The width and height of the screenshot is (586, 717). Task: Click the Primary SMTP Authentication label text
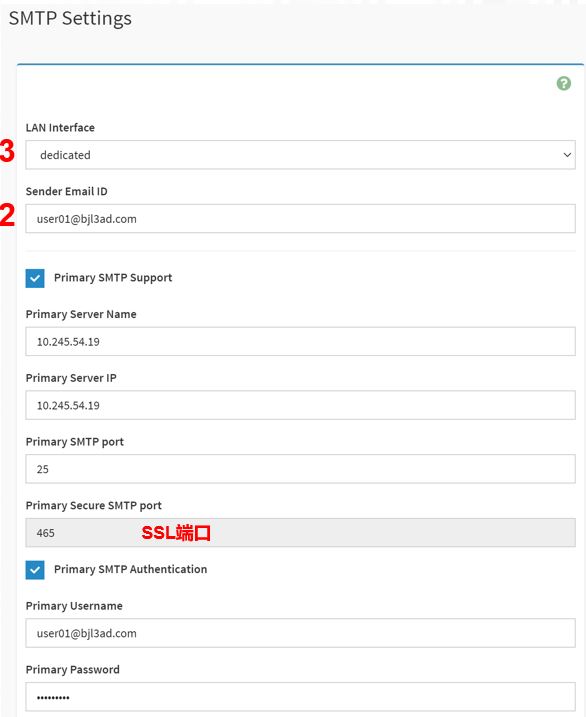[x=130, y=569]
